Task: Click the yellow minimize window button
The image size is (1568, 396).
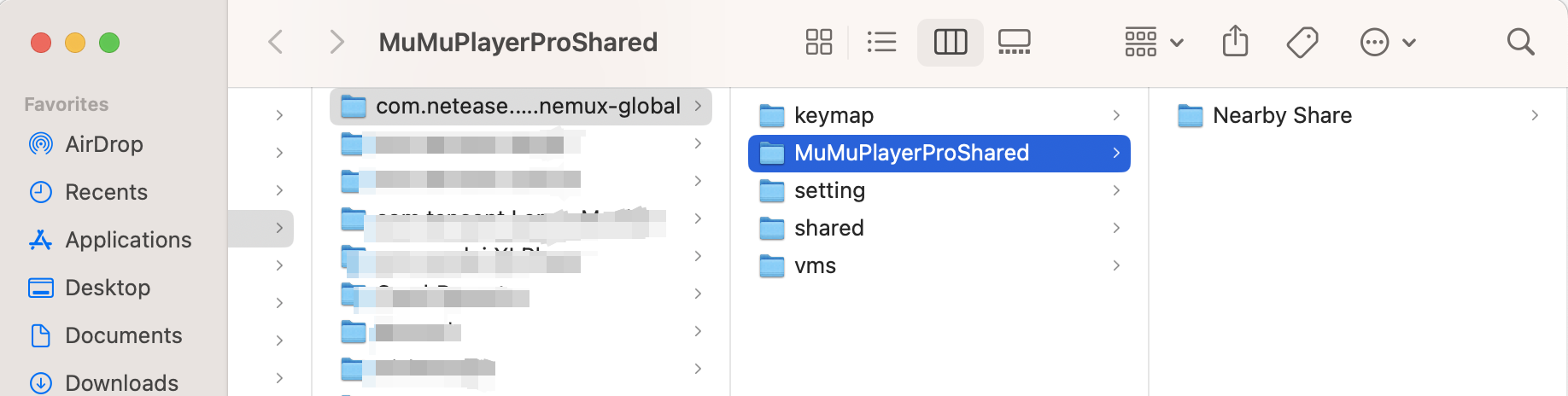Action: [75, 42]
